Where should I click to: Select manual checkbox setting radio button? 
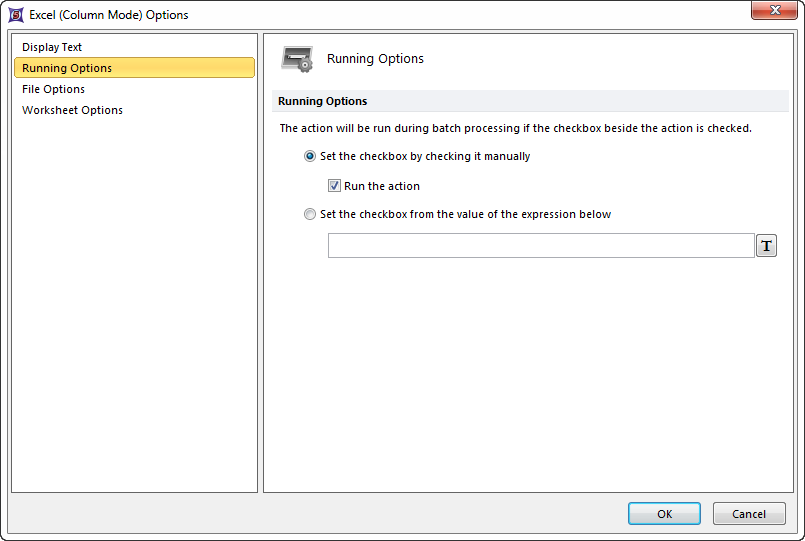click(x=310, y=157)
